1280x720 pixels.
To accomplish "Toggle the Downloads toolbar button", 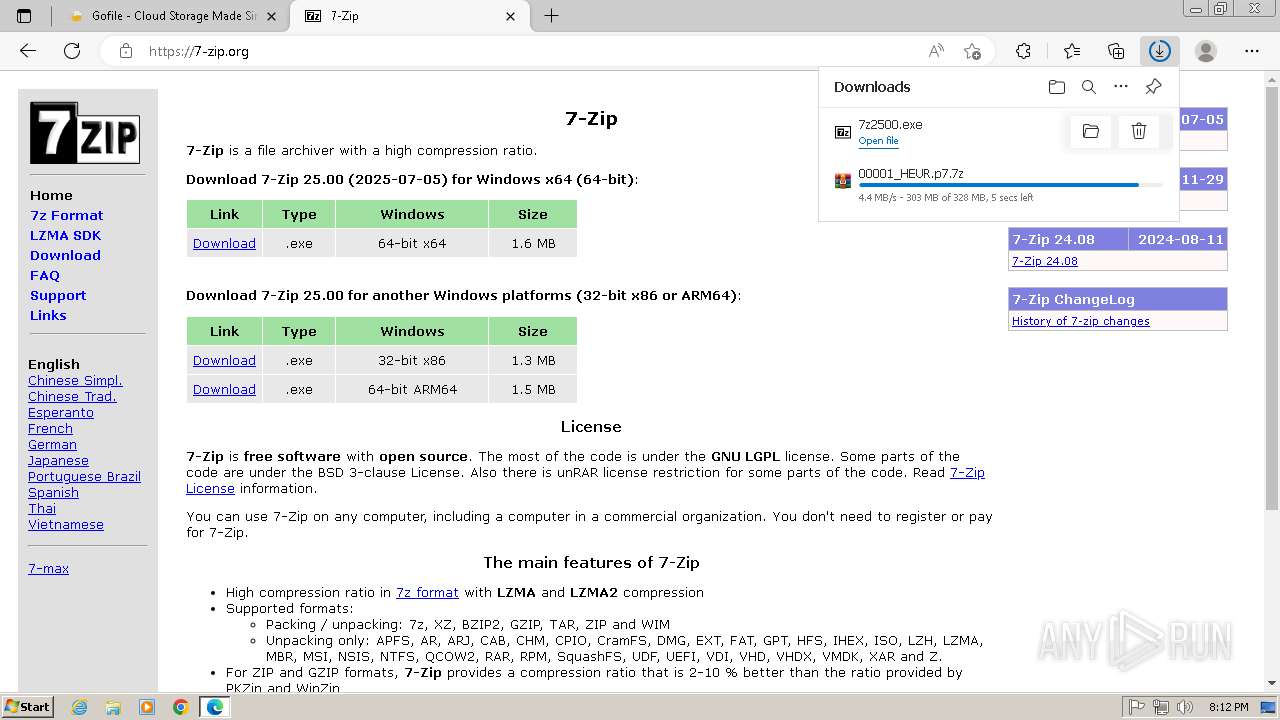I will pos(1159,51).
